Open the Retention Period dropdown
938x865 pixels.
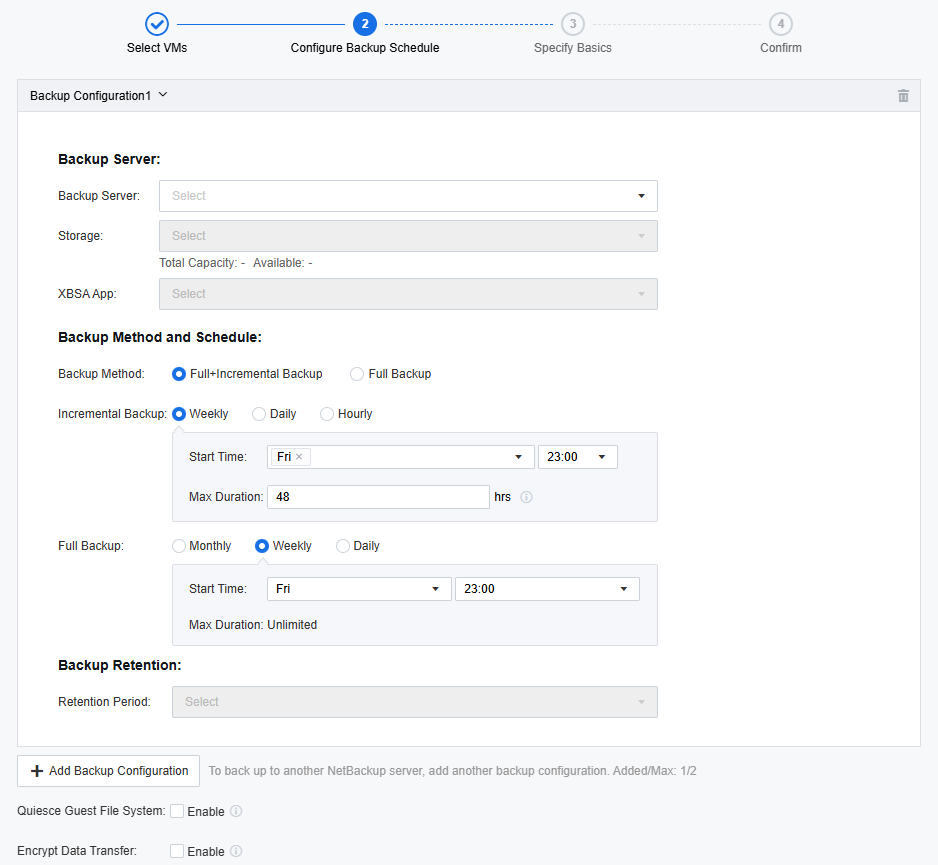click(x=415, y=702)
